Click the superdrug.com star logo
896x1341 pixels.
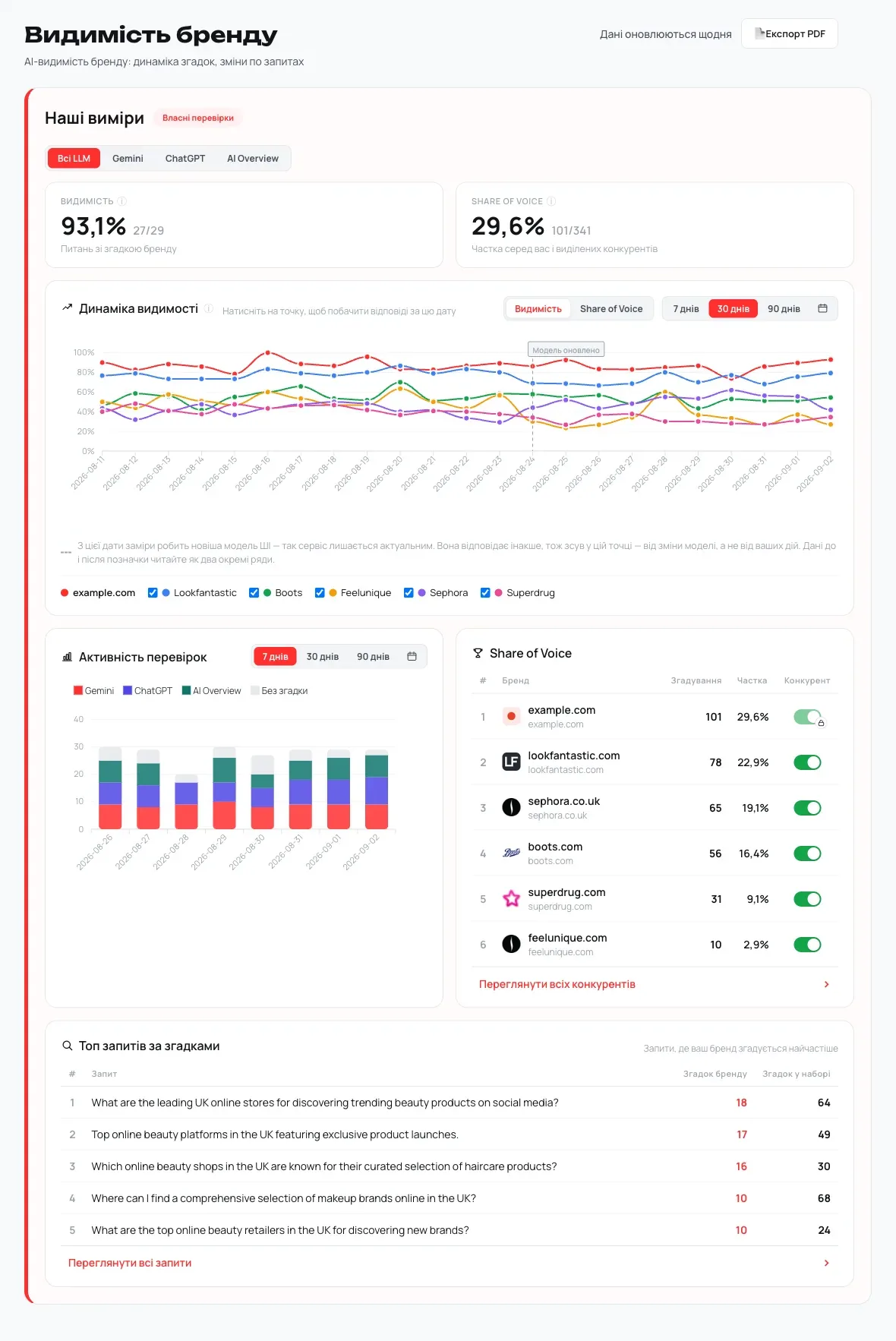[x=511, y=898]
